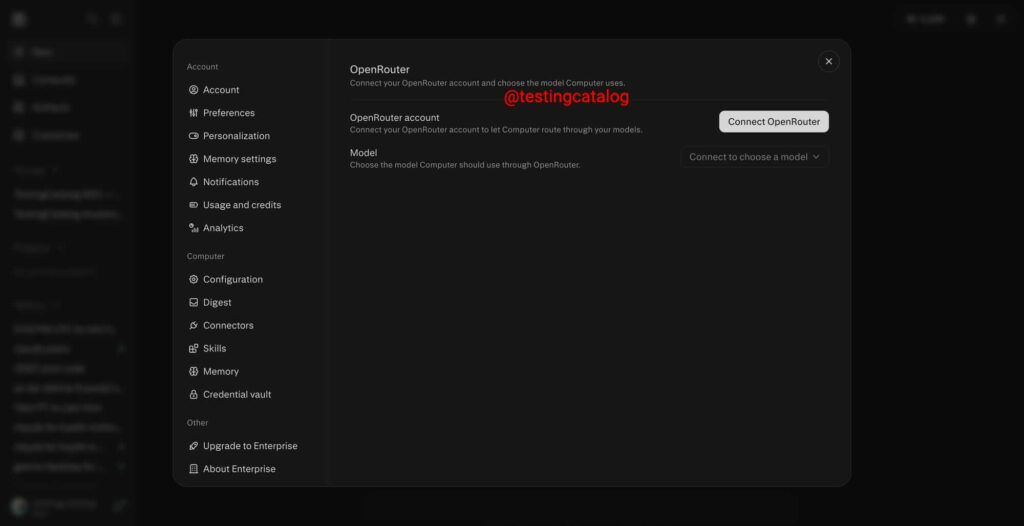Click the Connect OpenRouter button
The height and width of the screenshot is (526, 1024).
774,122
